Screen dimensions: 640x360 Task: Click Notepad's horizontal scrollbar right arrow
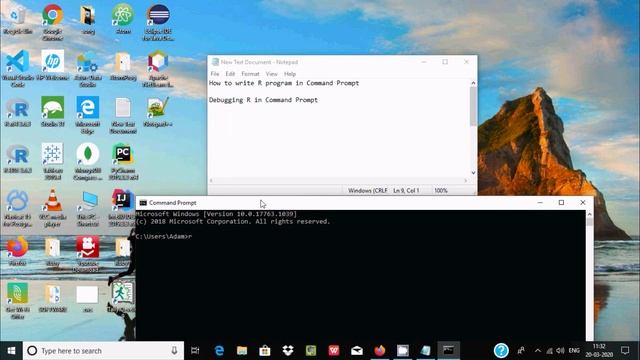(466, 180)
